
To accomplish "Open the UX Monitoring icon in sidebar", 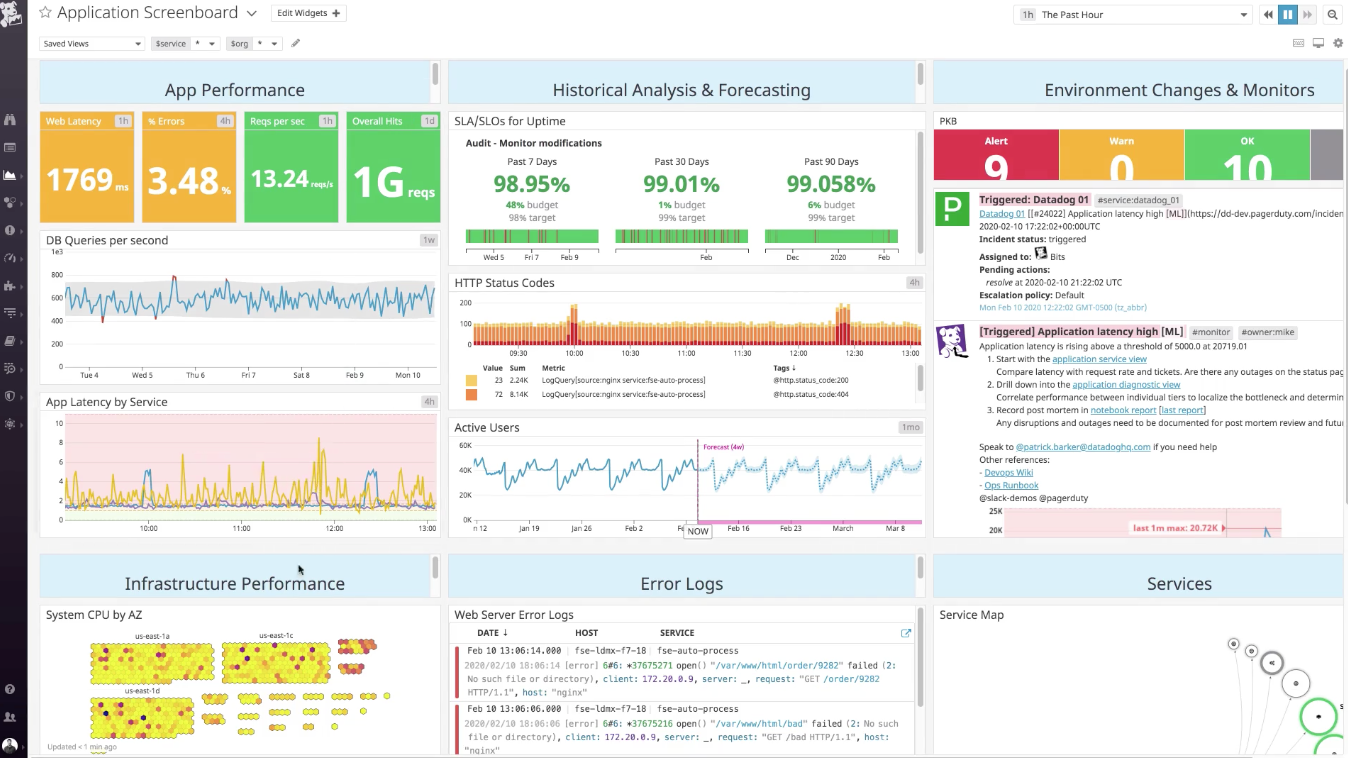I will click(10, 424).
